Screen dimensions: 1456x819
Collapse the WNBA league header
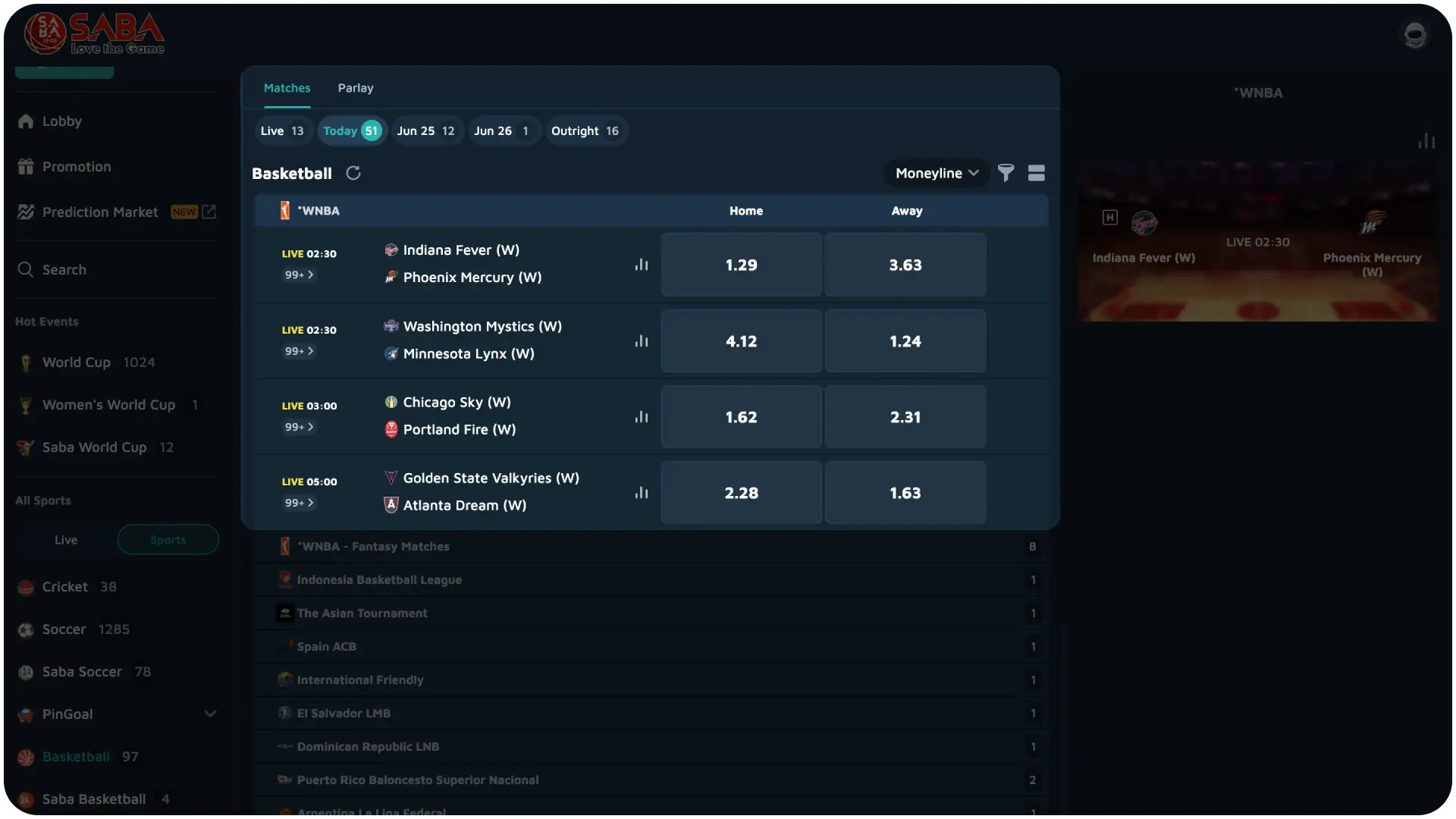click(652, 211)
